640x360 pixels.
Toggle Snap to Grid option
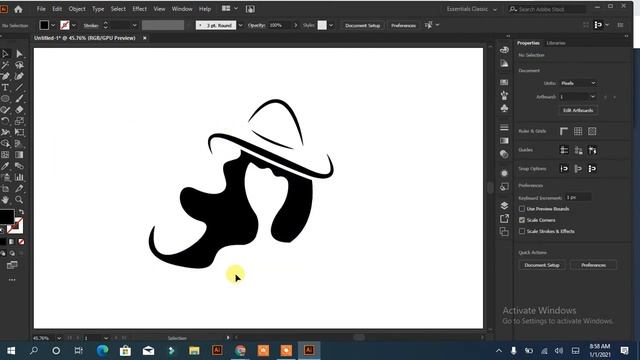578,169
